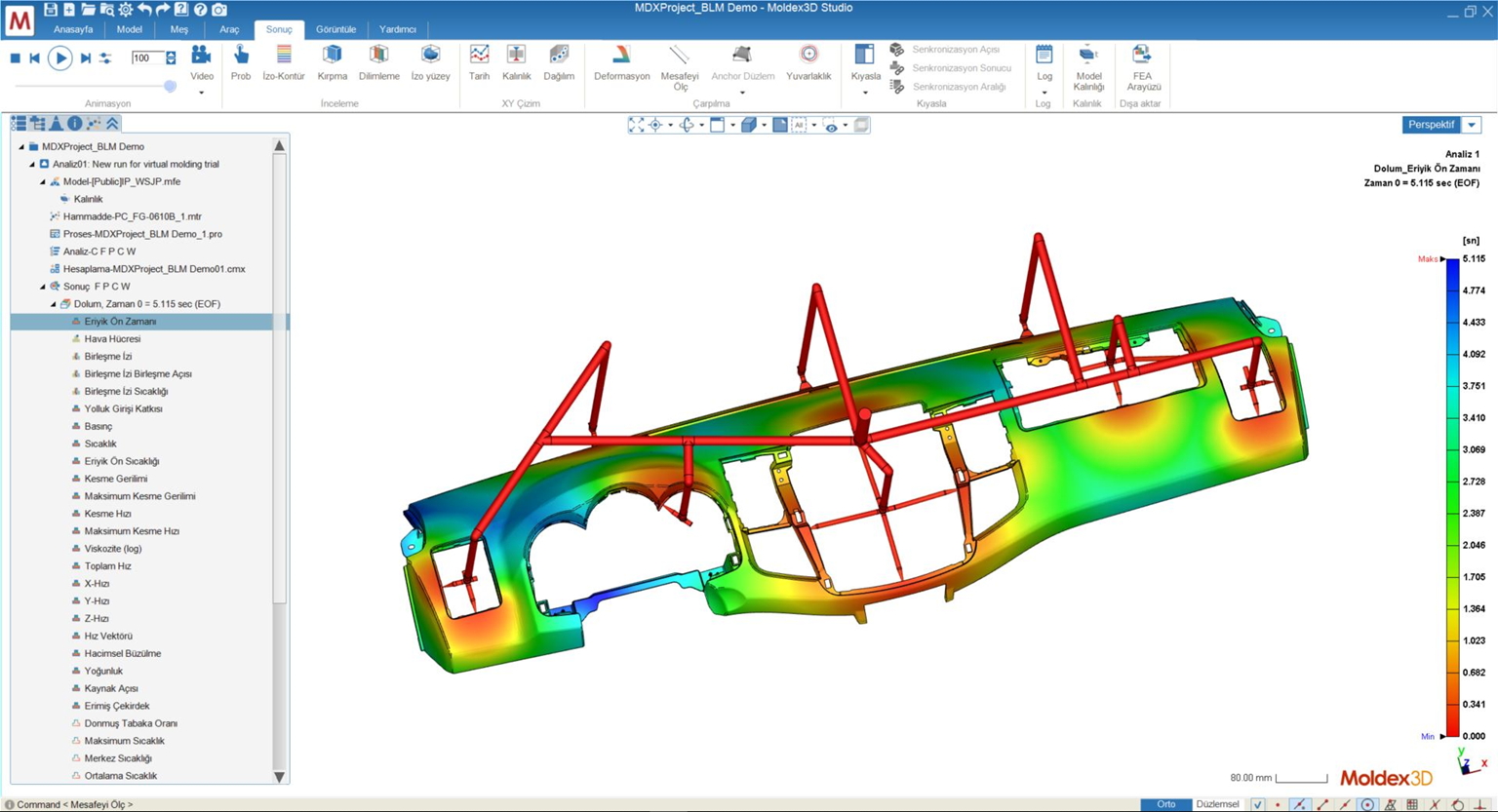The width and height of the screenshot is (1498, 812).
Task: Click the Undo arrow icon
Action: tap(144, 9)
